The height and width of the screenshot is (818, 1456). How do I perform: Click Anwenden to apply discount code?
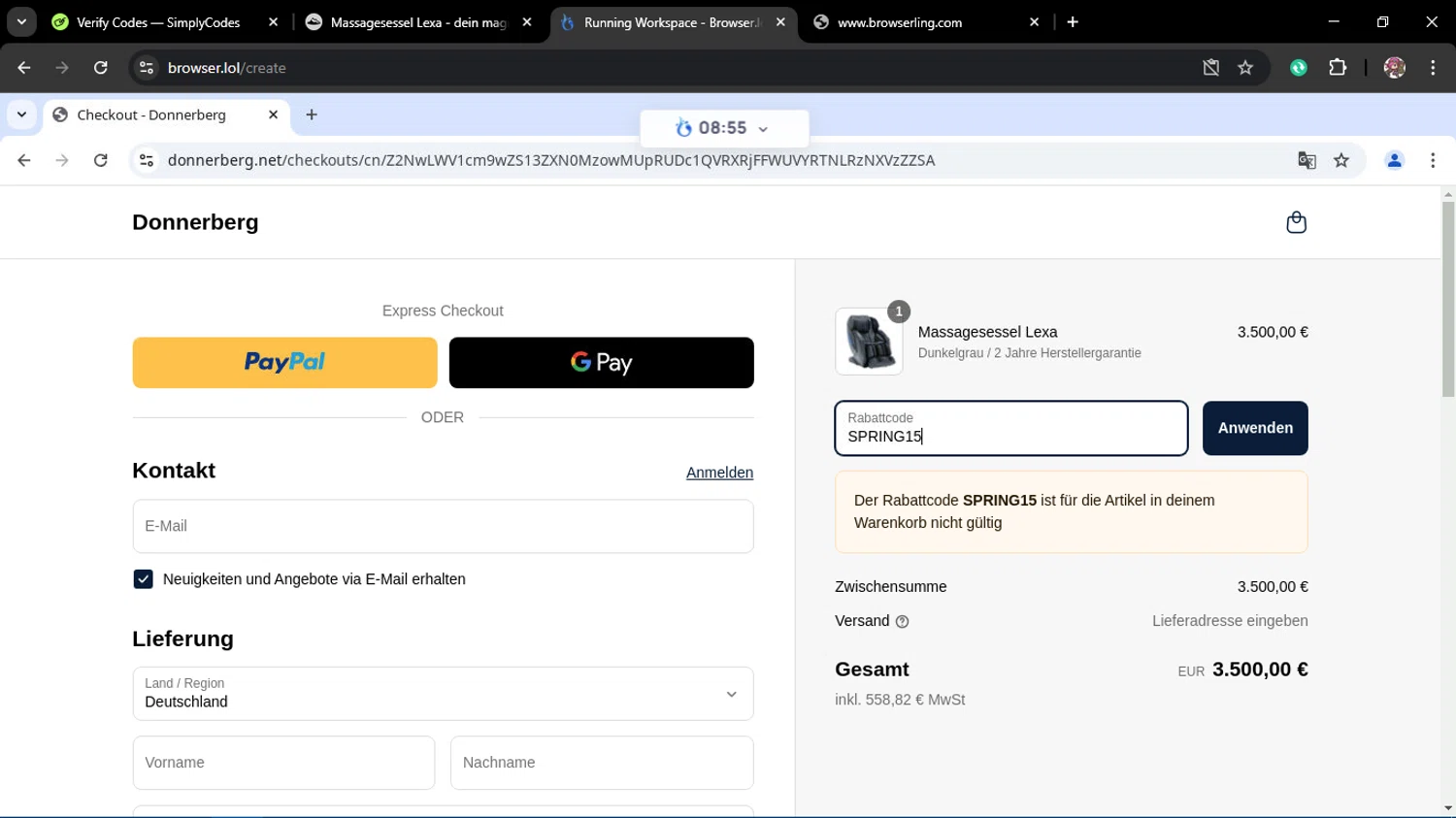pyautogui.click(x=1255, y=428)
